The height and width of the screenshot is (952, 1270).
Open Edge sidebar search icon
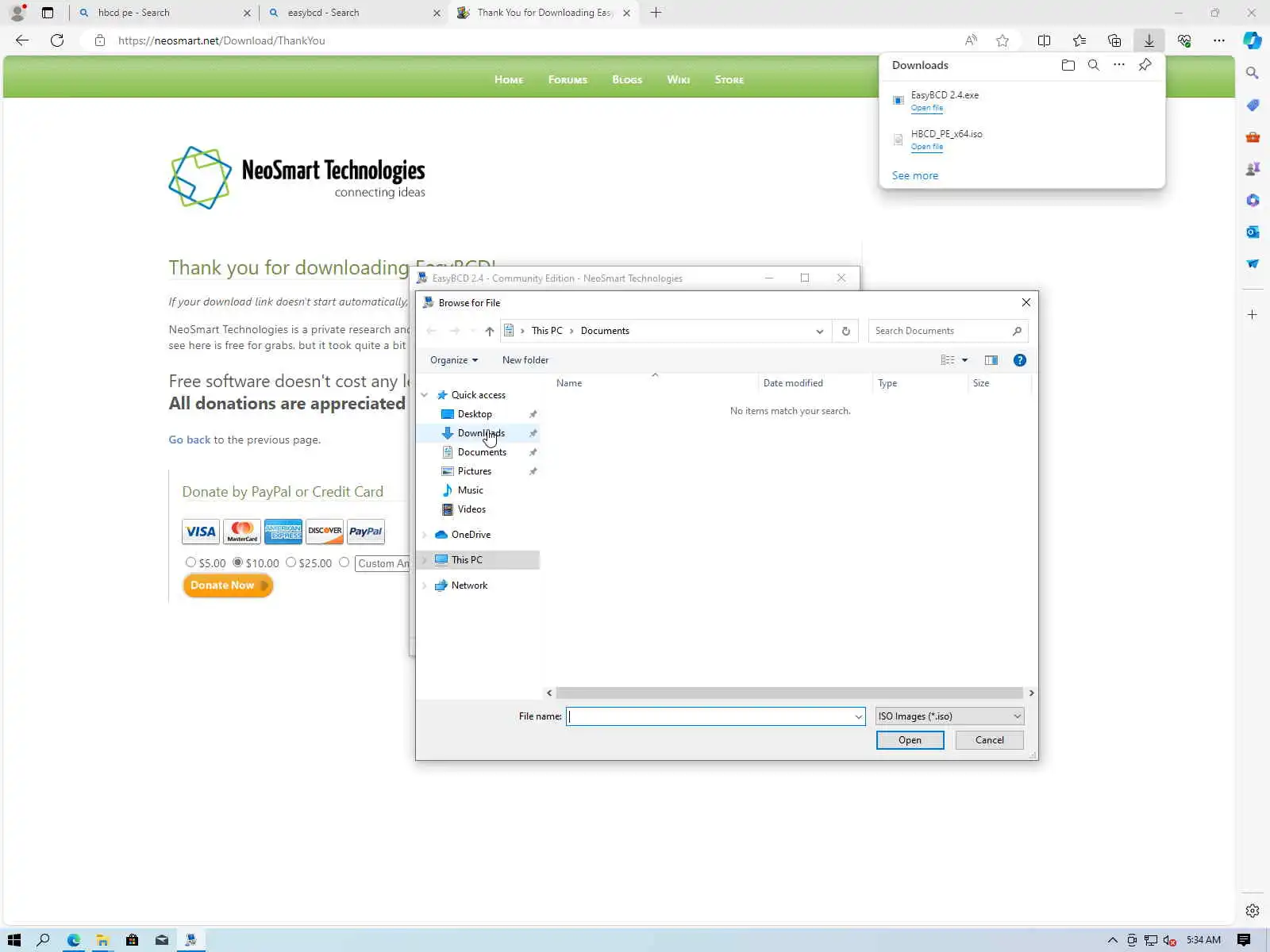[1253, 73]
